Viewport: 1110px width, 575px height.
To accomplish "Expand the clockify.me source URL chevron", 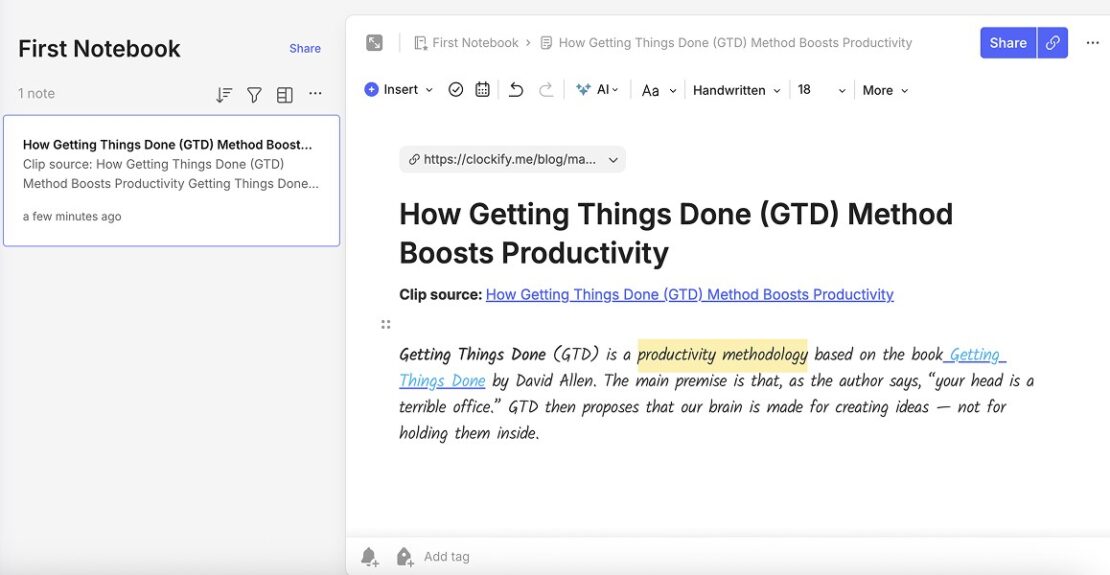I will pos(613,160).
